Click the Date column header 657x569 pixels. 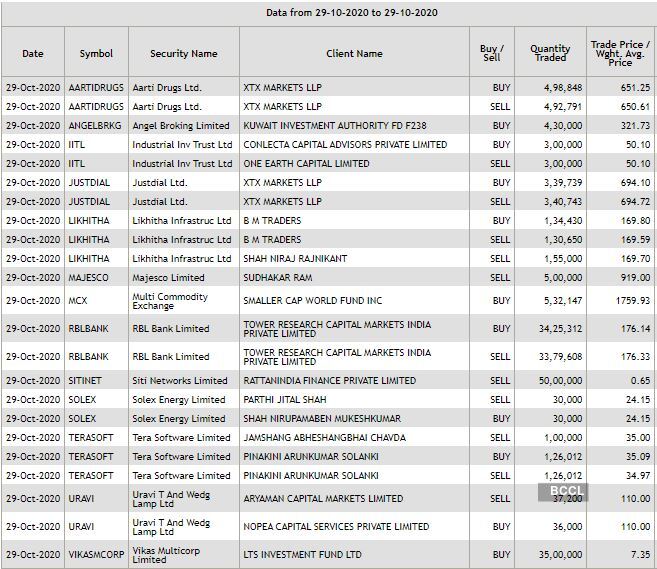tap(33, 53)
